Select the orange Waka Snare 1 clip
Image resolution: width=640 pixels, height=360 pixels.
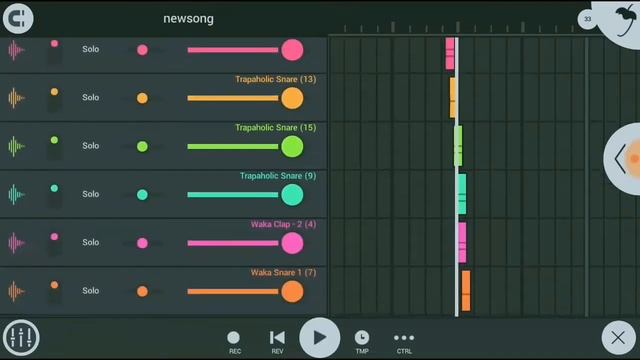point(466,291)
